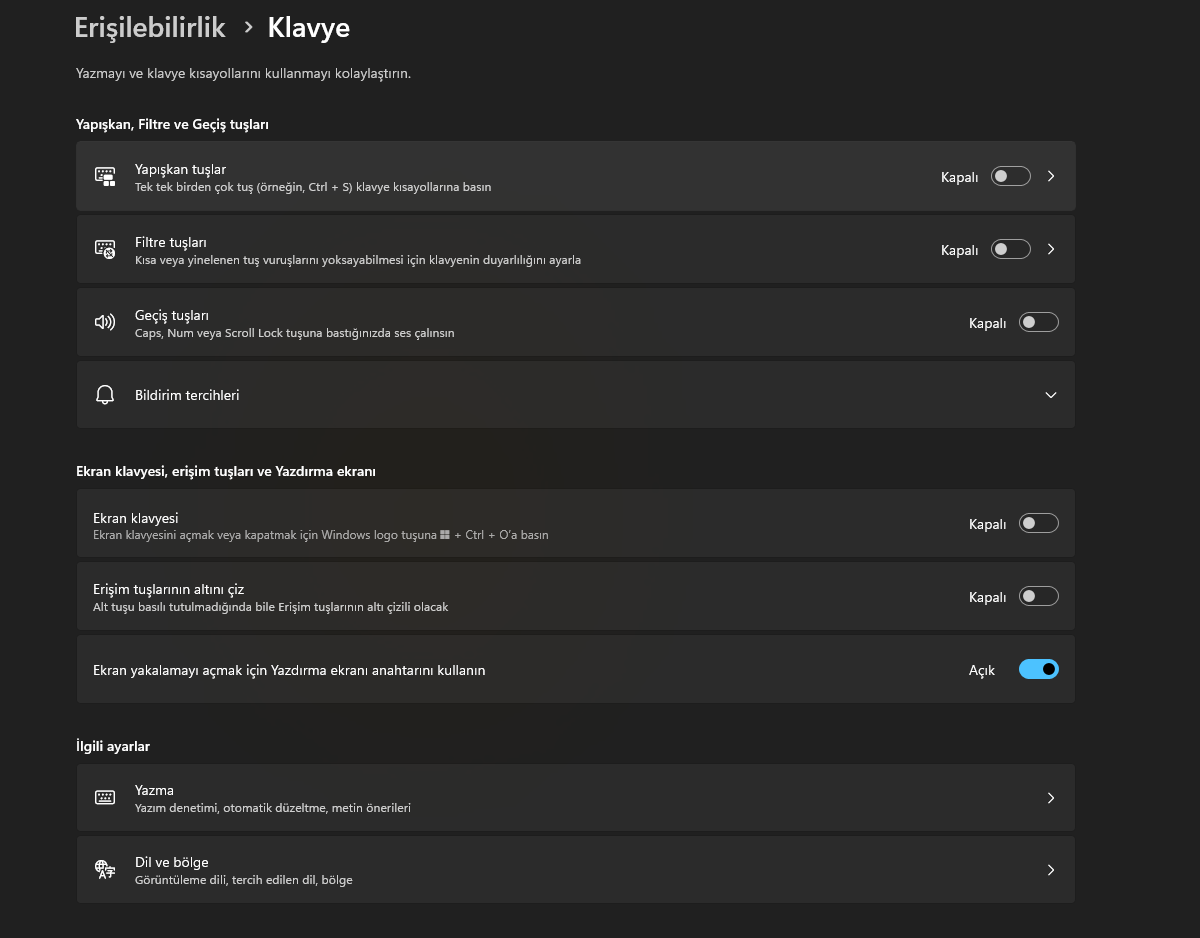Open the Dil ve bölge settings
The width and height of the screenshot is (1200, 938).
575,870
